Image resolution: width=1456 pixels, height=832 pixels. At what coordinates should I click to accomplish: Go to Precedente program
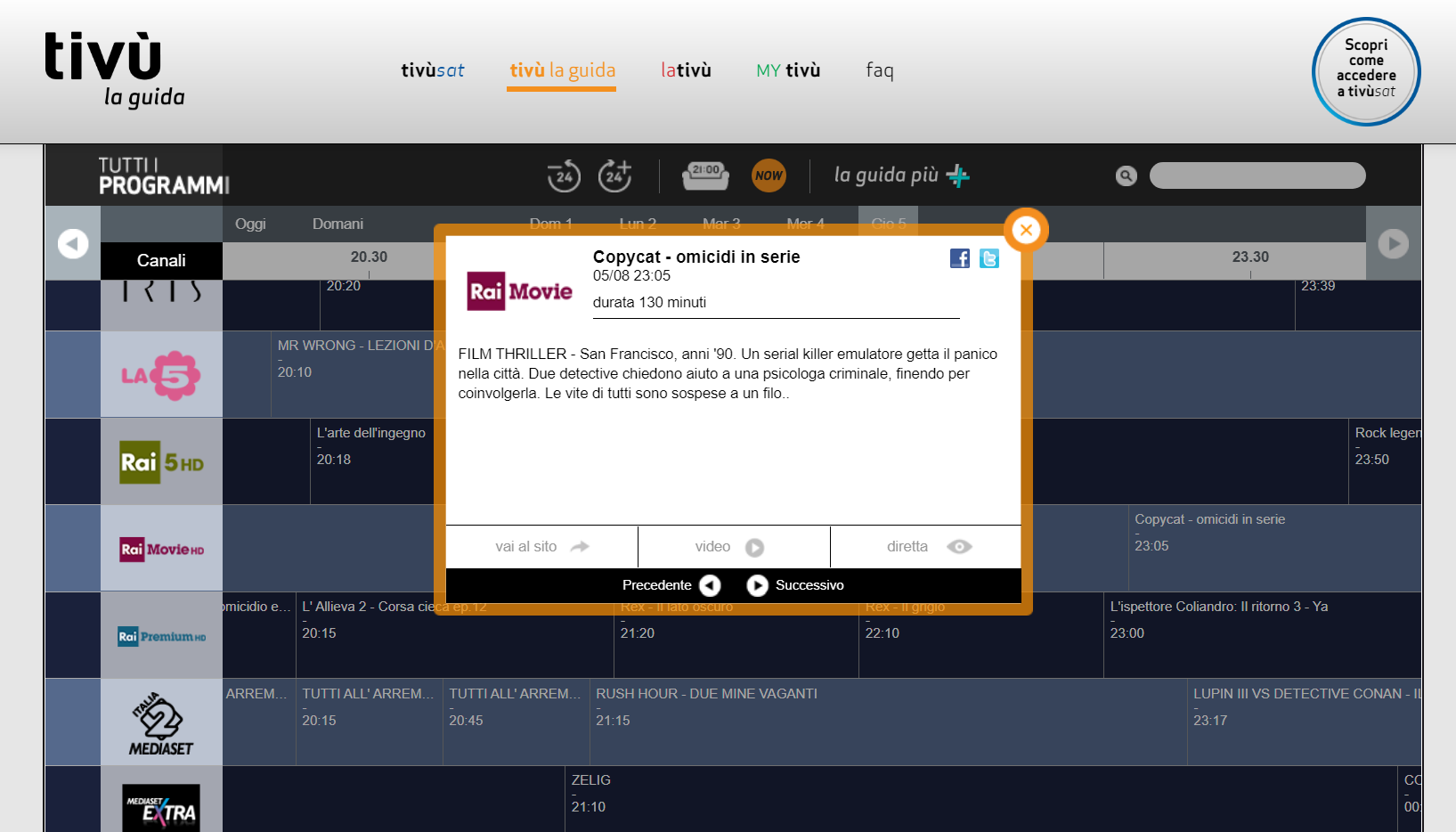(x=671, y=585)
